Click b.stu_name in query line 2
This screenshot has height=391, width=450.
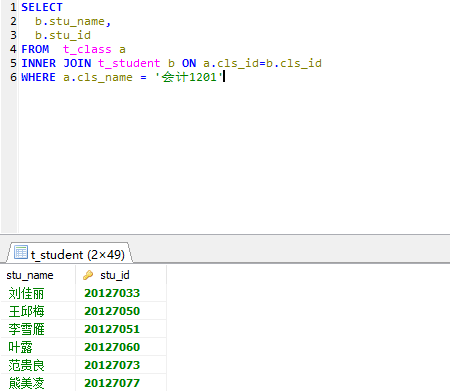click(70, 21)
